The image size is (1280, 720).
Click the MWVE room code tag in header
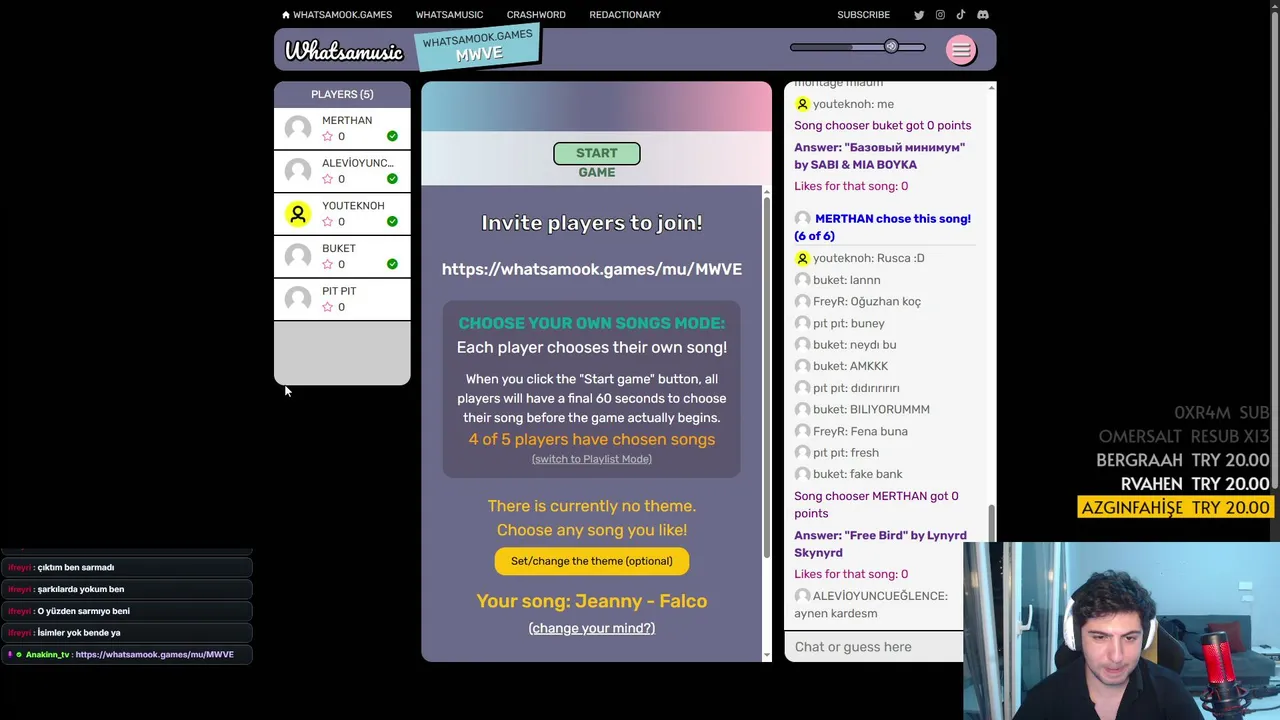(478, 47)
